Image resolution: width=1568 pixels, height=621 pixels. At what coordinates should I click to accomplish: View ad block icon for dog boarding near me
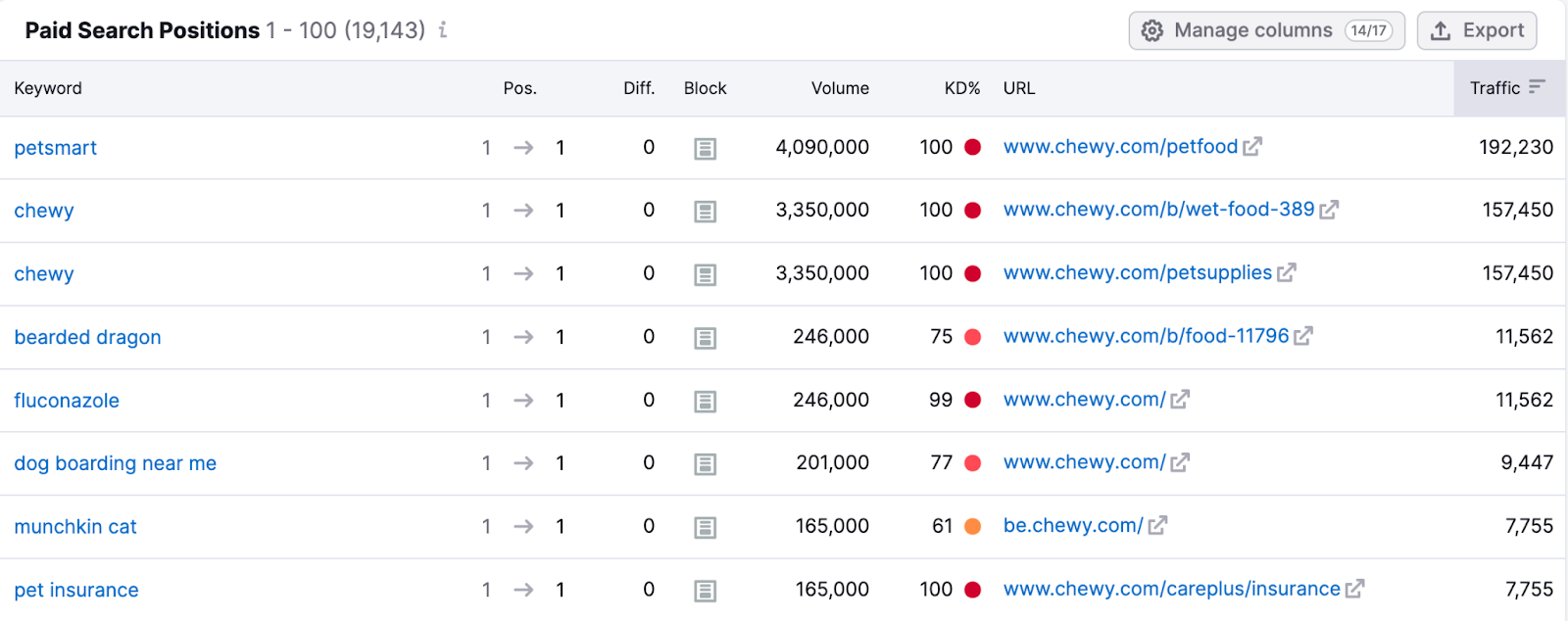click(706, 464)
